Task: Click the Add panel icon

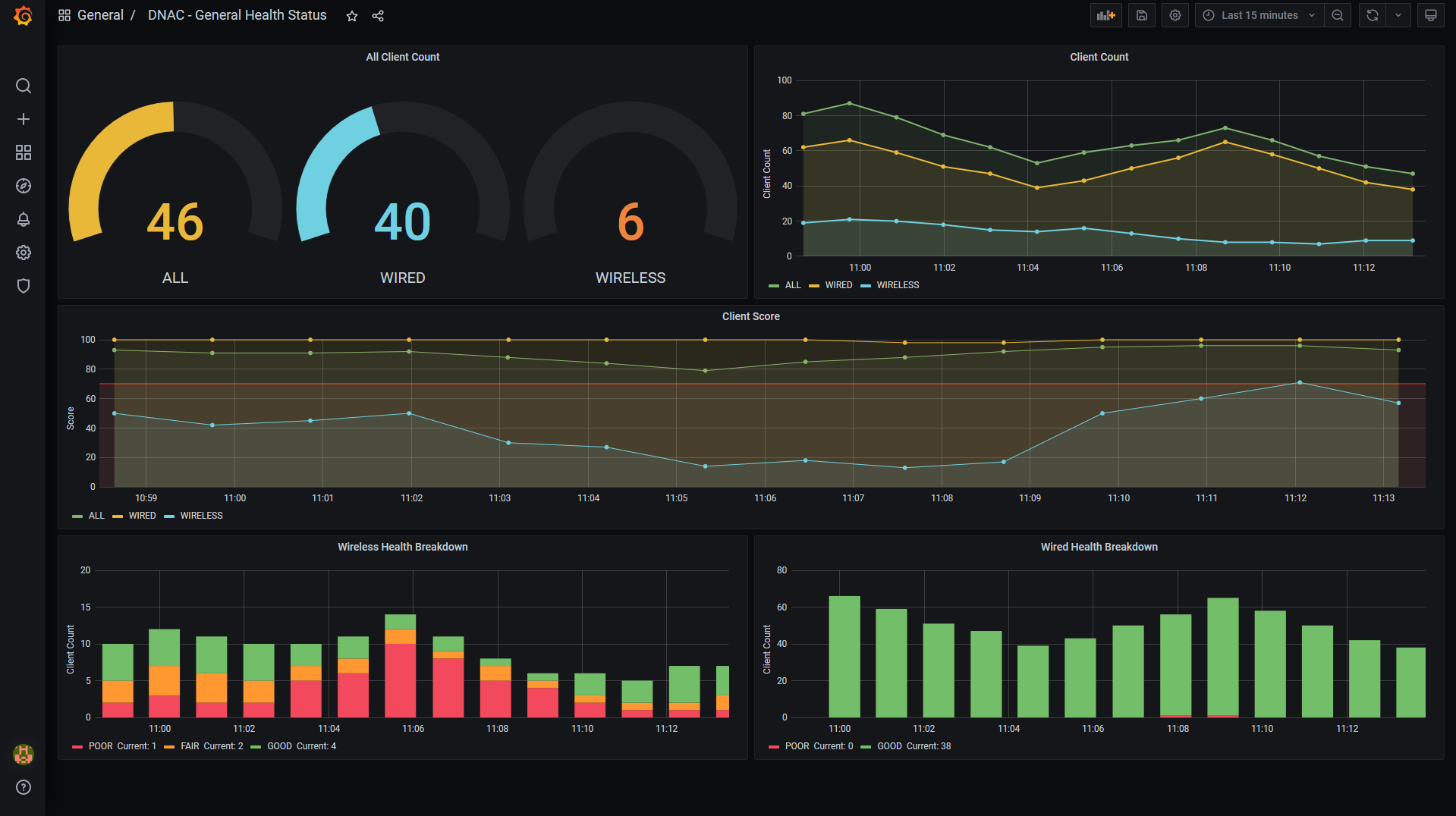Action: (x=1106, y=15)
